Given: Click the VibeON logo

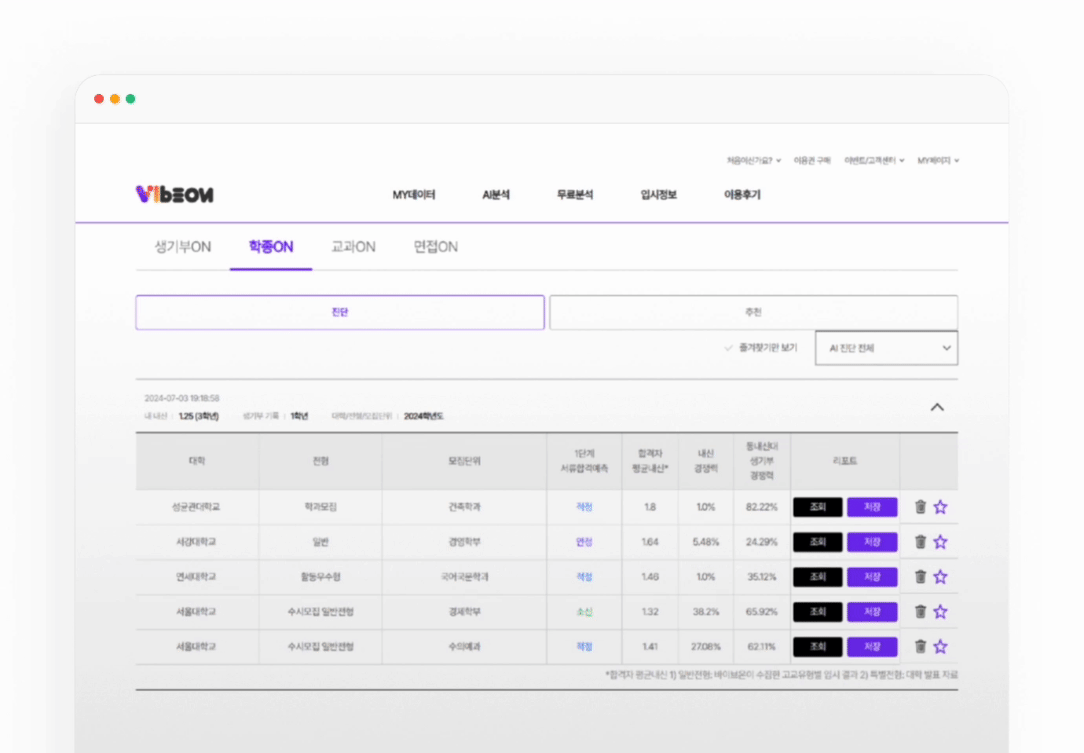Looking at the screenshot, I should click(x=175, y=195).
